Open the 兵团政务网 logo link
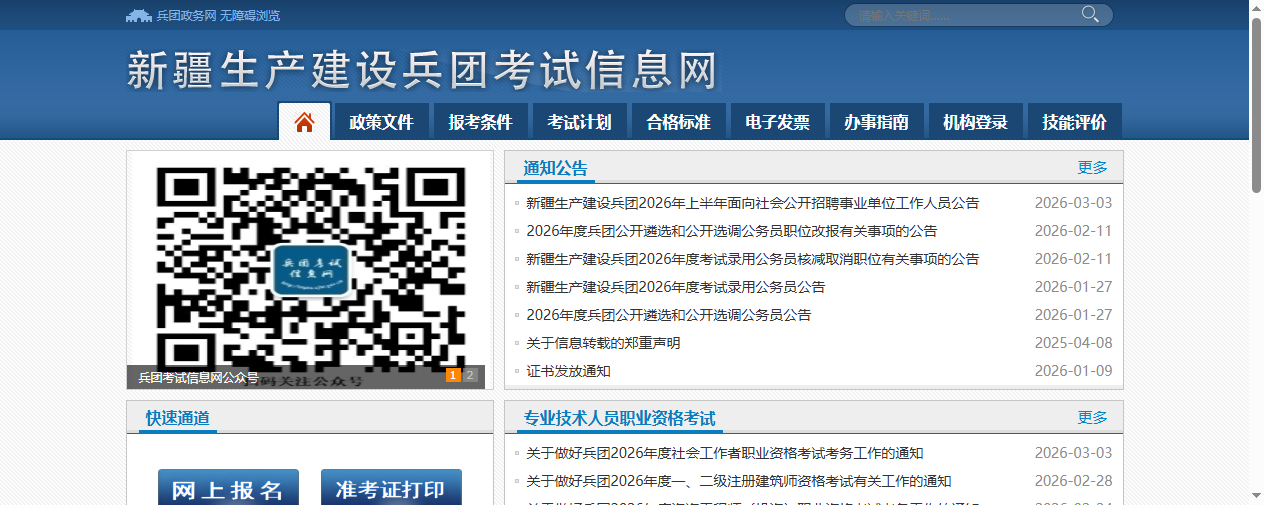 pyautogui.click(x=170, y=15)
